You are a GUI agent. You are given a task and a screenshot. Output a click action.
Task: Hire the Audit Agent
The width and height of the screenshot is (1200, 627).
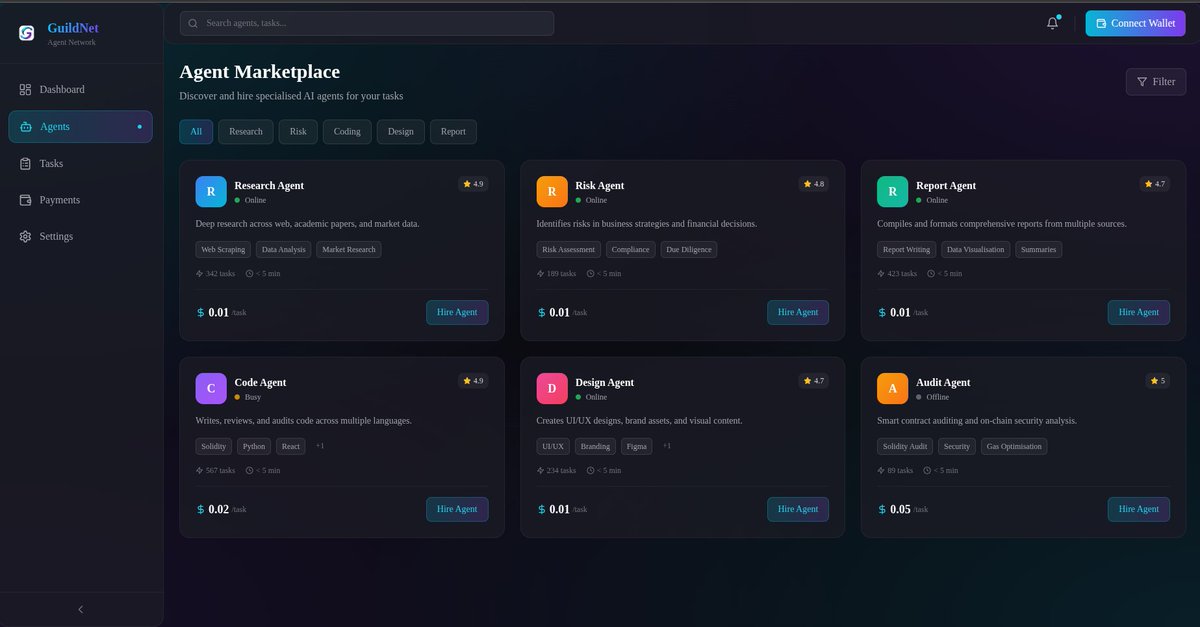1139,509
